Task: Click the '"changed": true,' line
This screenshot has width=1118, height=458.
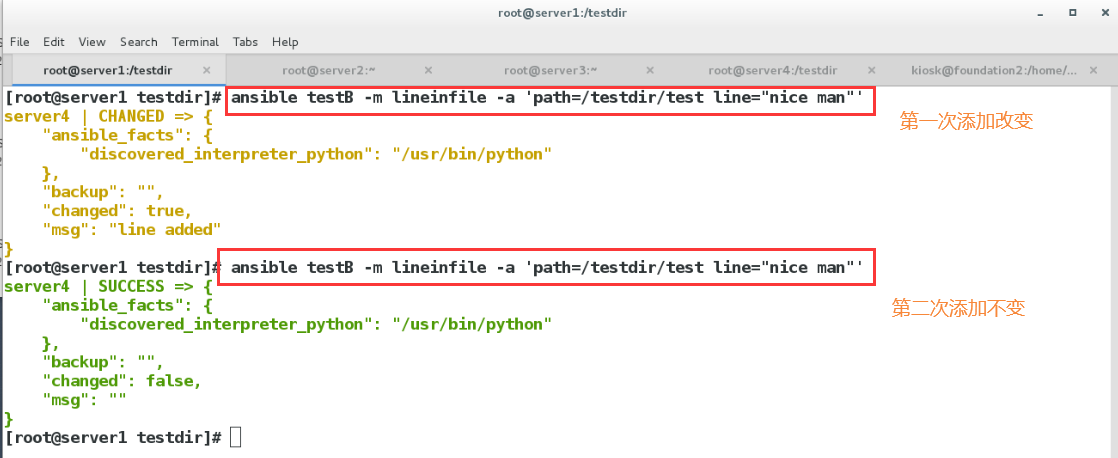Action: tap(118, 211)
